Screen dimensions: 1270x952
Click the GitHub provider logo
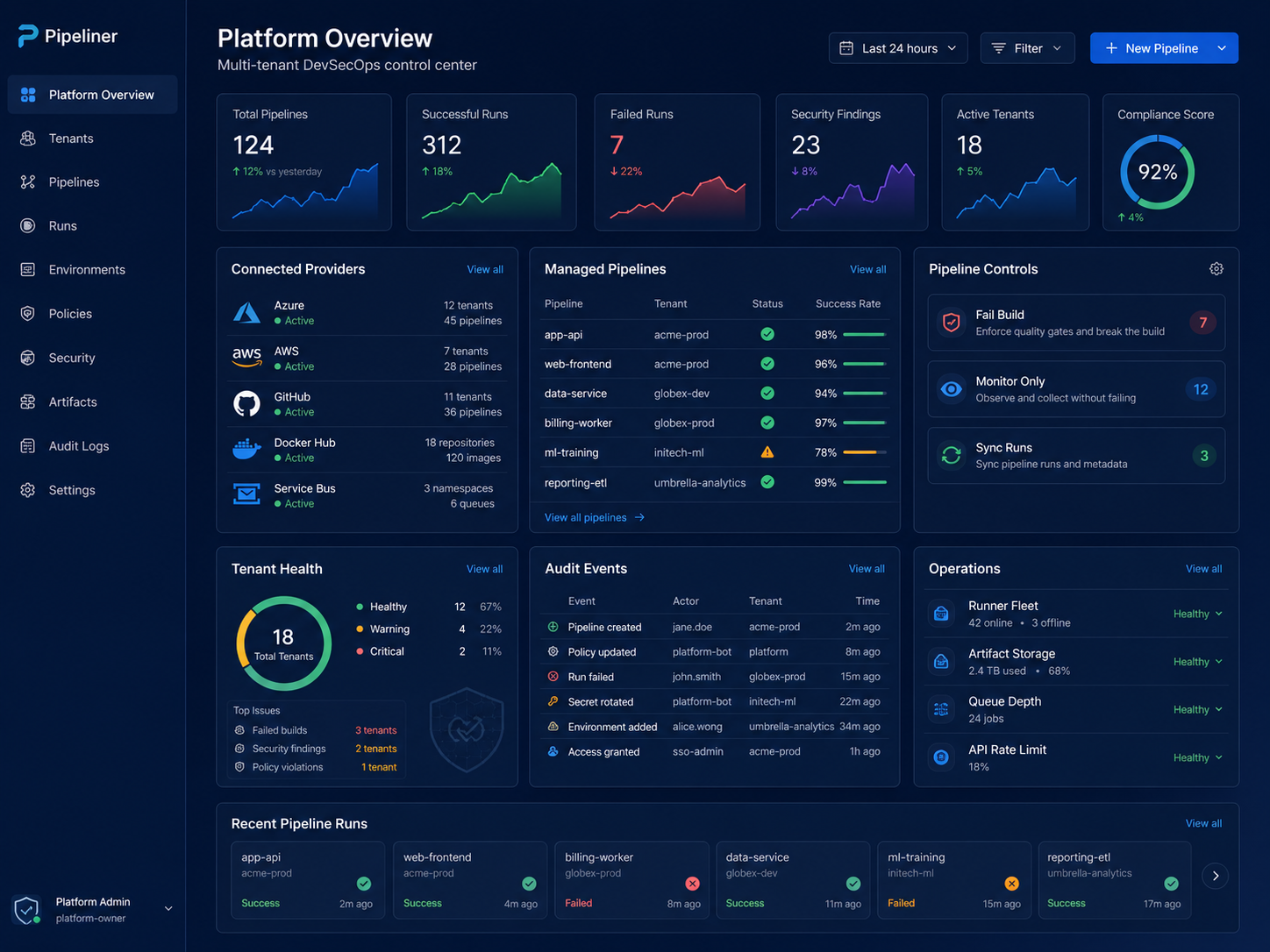pos(246,403)
